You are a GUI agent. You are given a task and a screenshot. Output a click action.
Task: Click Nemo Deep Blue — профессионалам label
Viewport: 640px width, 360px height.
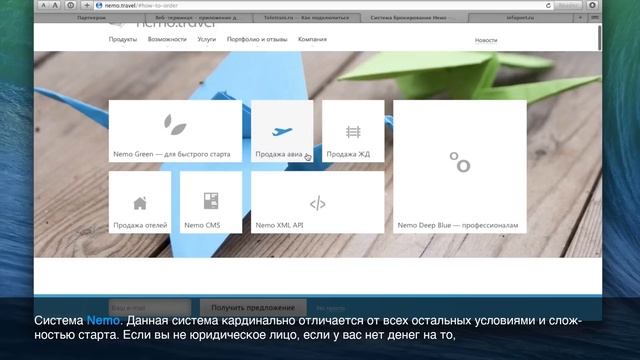458,225
